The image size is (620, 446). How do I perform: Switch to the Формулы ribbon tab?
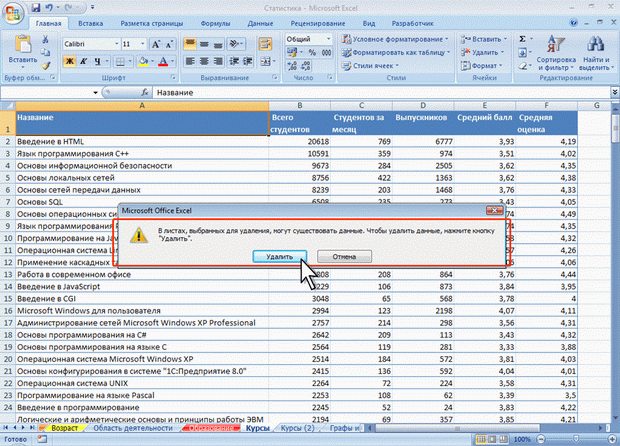(215, 21)
